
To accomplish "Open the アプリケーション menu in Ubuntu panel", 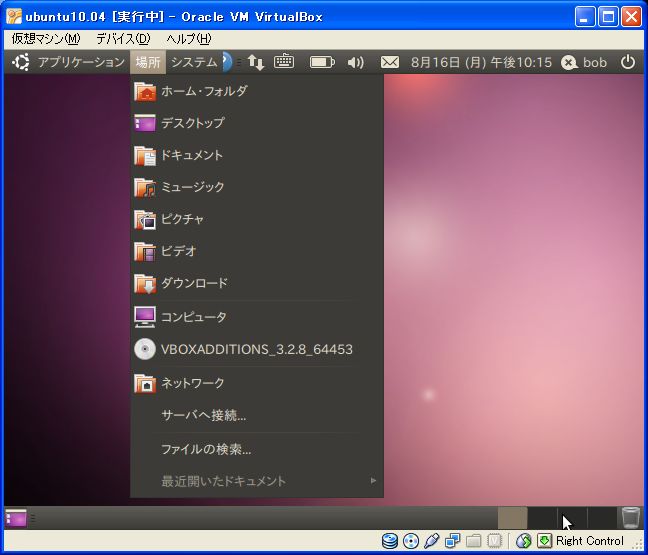I will click(x=81, y=62).
